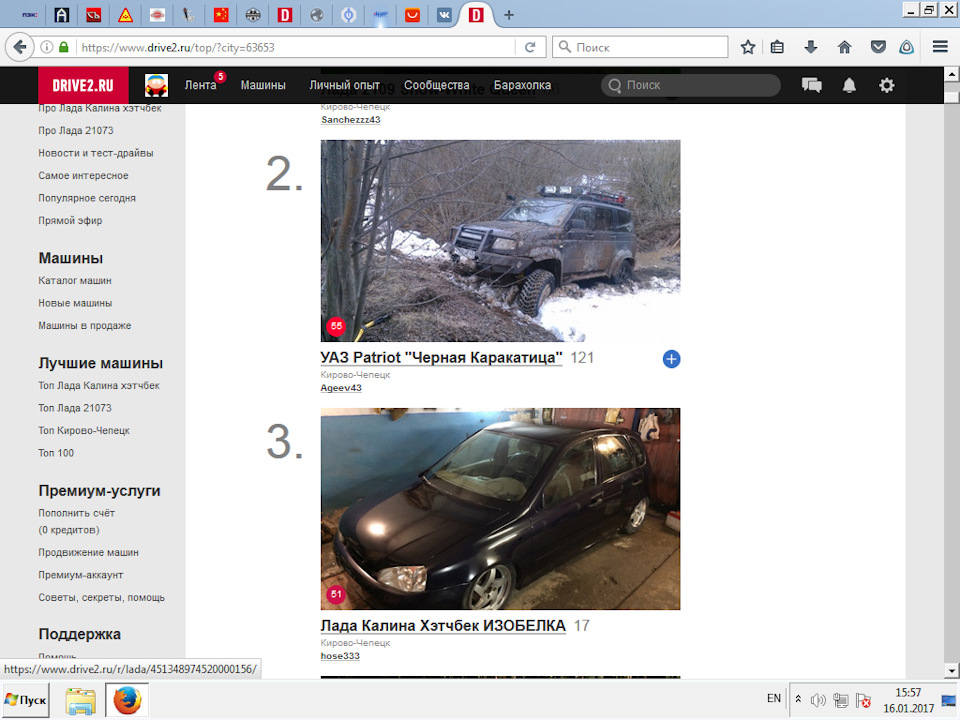Open the messages chat icon
This screenshot has width=960, height=720.
click(812, 85)
